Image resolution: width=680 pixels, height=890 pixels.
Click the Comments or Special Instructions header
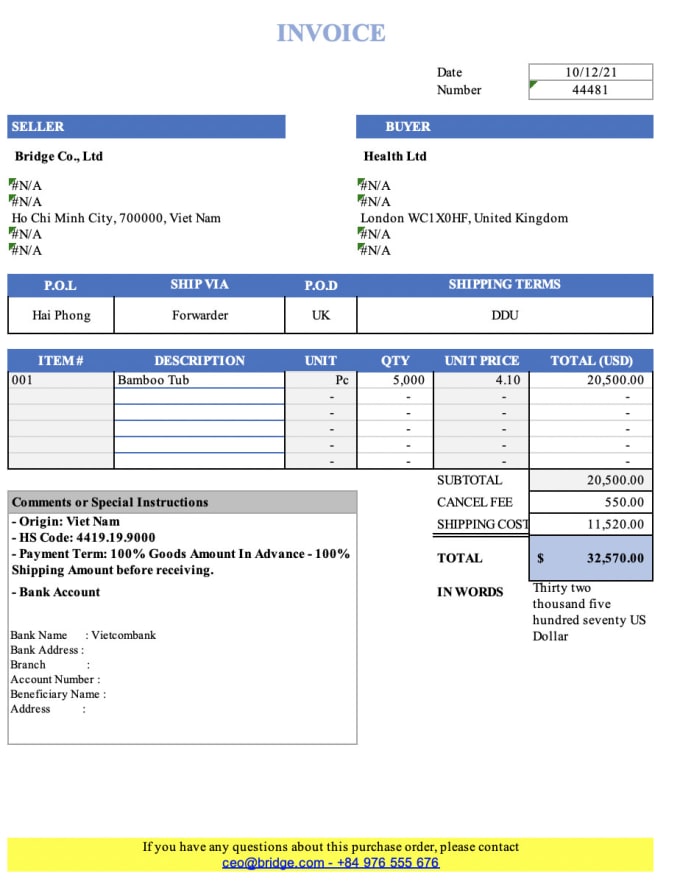tap(182, 502)
